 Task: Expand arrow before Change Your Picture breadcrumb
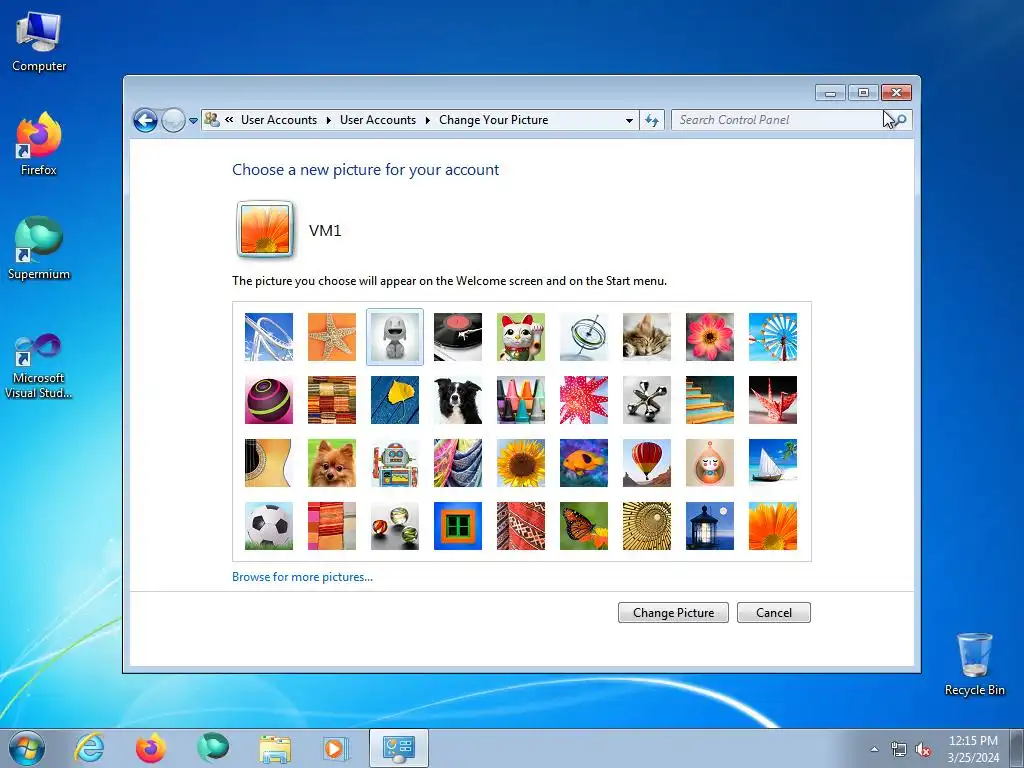click(x=428, y=120)
